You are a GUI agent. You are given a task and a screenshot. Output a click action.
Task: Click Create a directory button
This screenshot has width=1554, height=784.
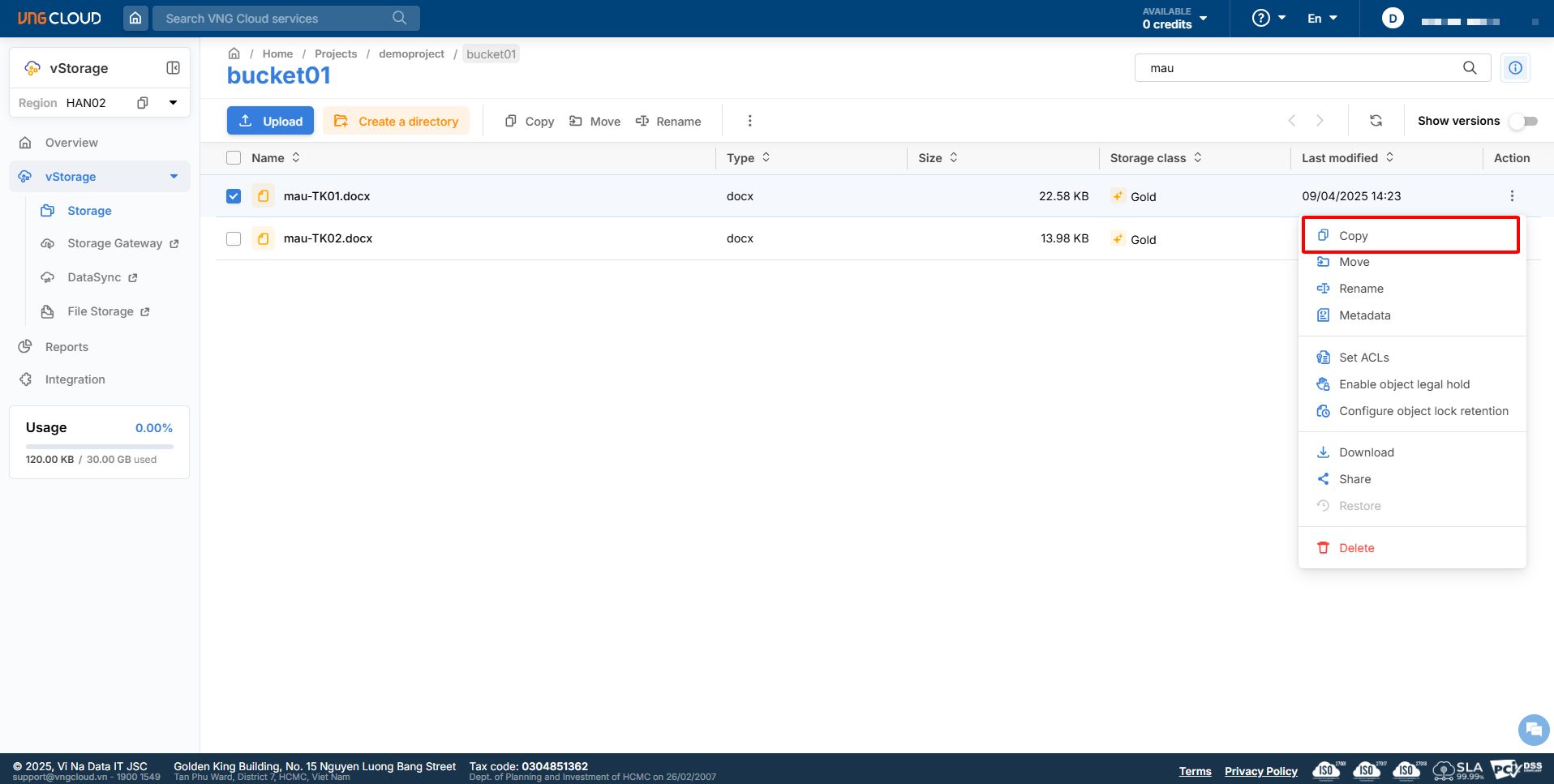[x=396, y=121]
